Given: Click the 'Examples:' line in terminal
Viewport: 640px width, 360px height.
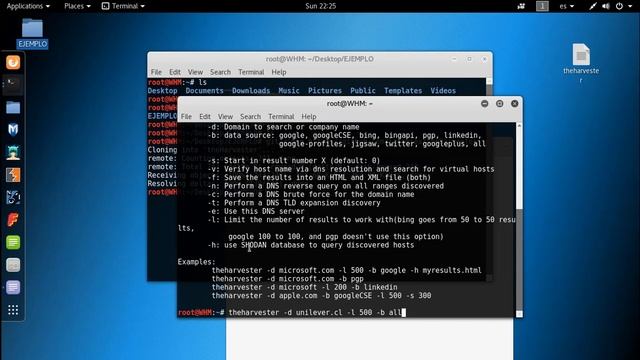Looking at the screenshot, I should tap(196, 262).
